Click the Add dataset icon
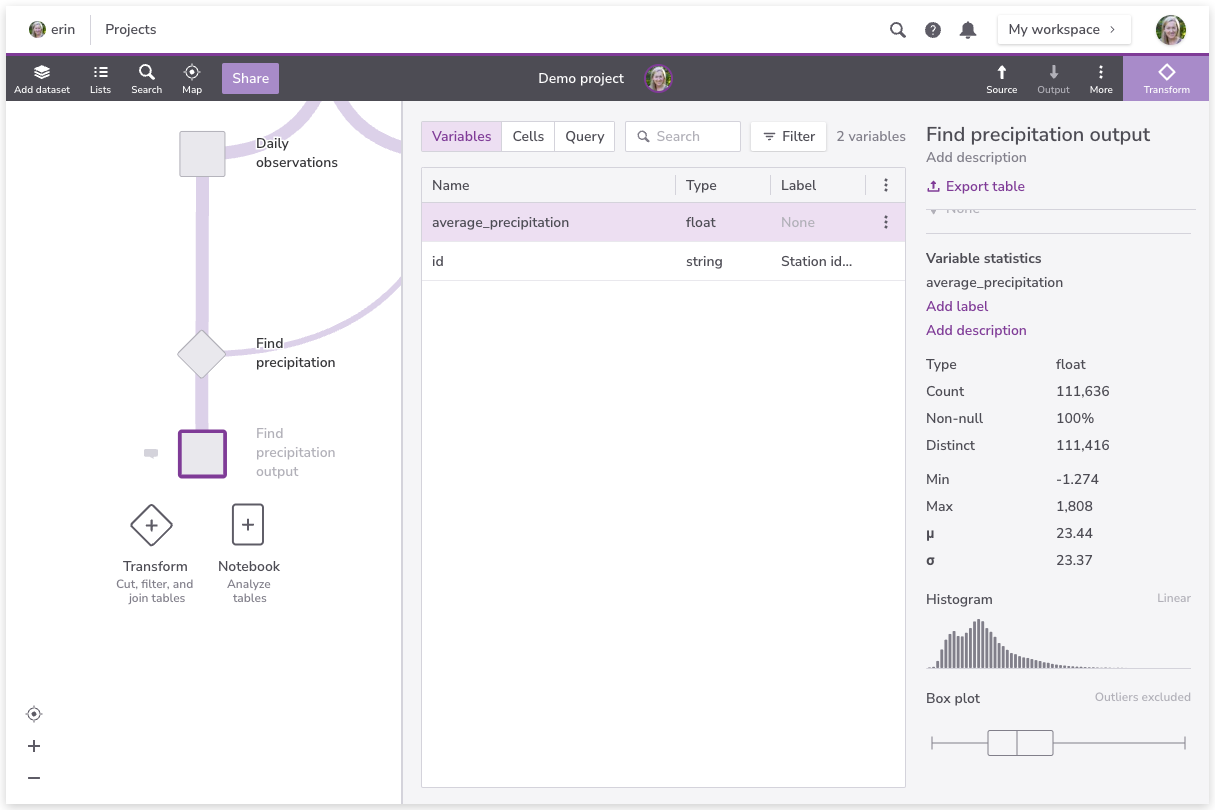The image size is (1215, 810). 42,73
